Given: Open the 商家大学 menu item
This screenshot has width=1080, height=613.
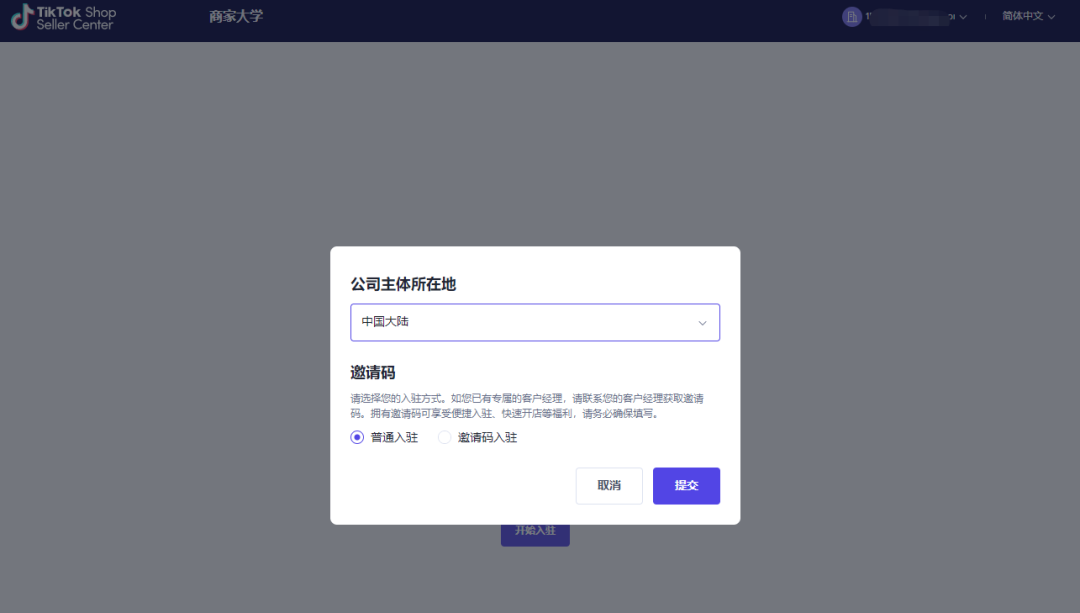Looking at the screenshot, I should [235, 16].
